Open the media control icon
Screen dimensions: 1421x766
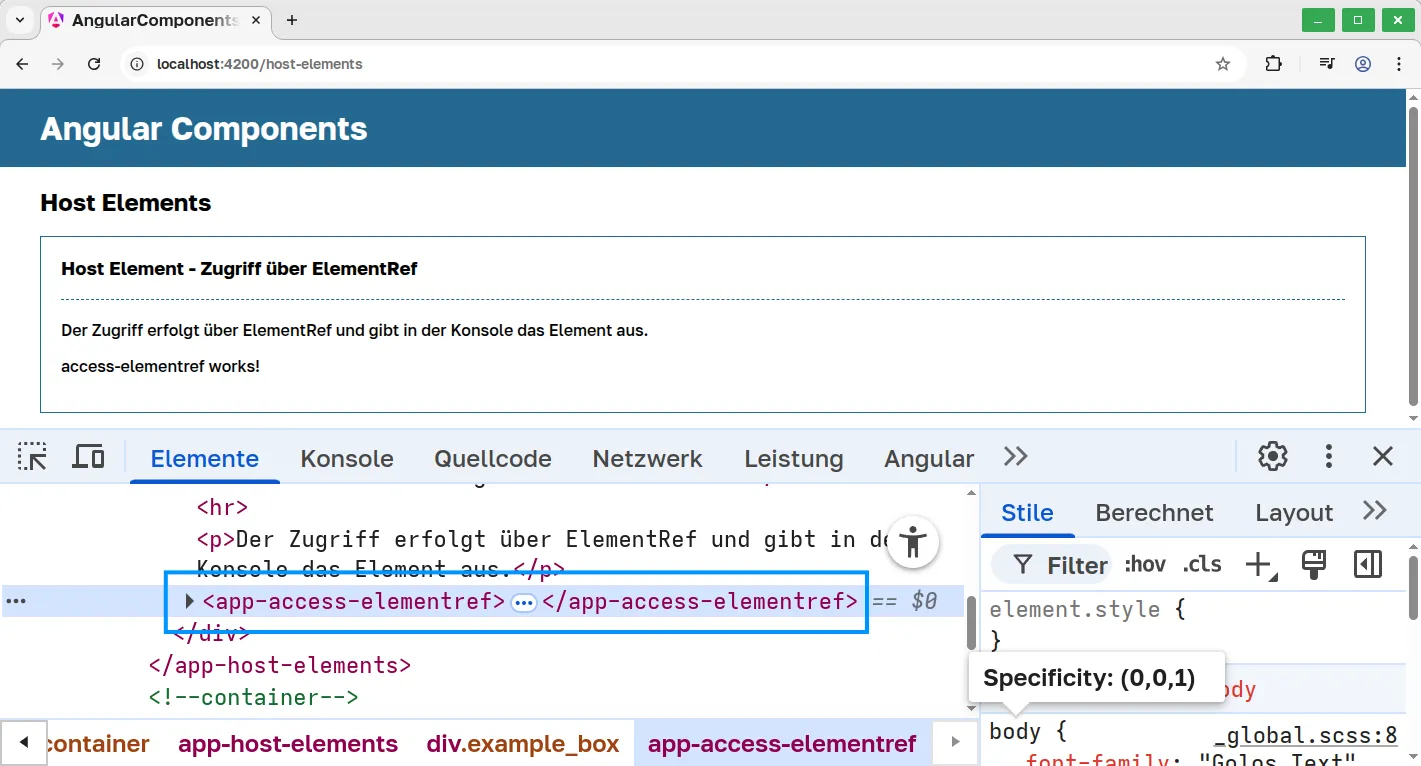[x=1327, y=64]
